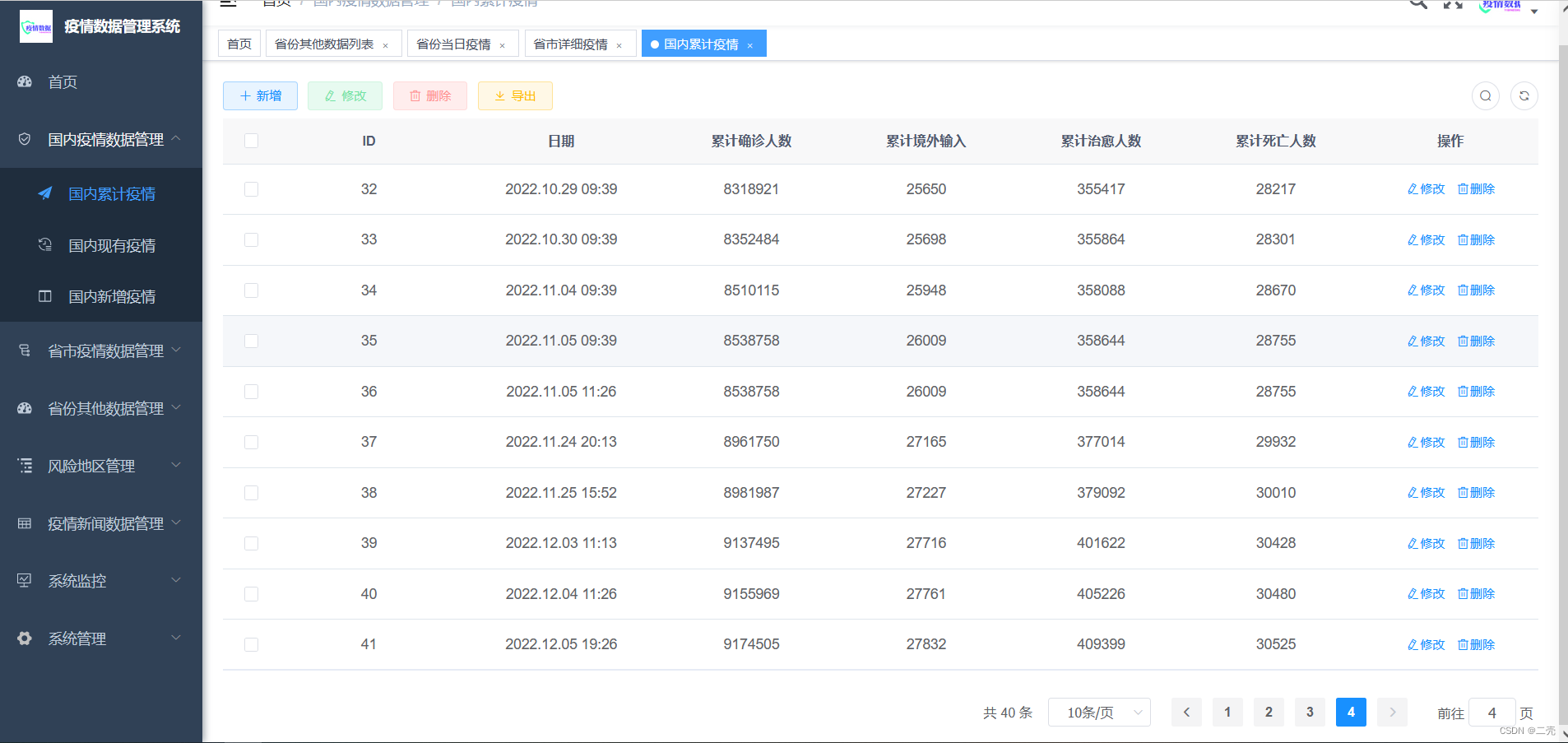
Task: Expand the 省市疫情数据管理 menu chevron
Action: tap(176, 350)
